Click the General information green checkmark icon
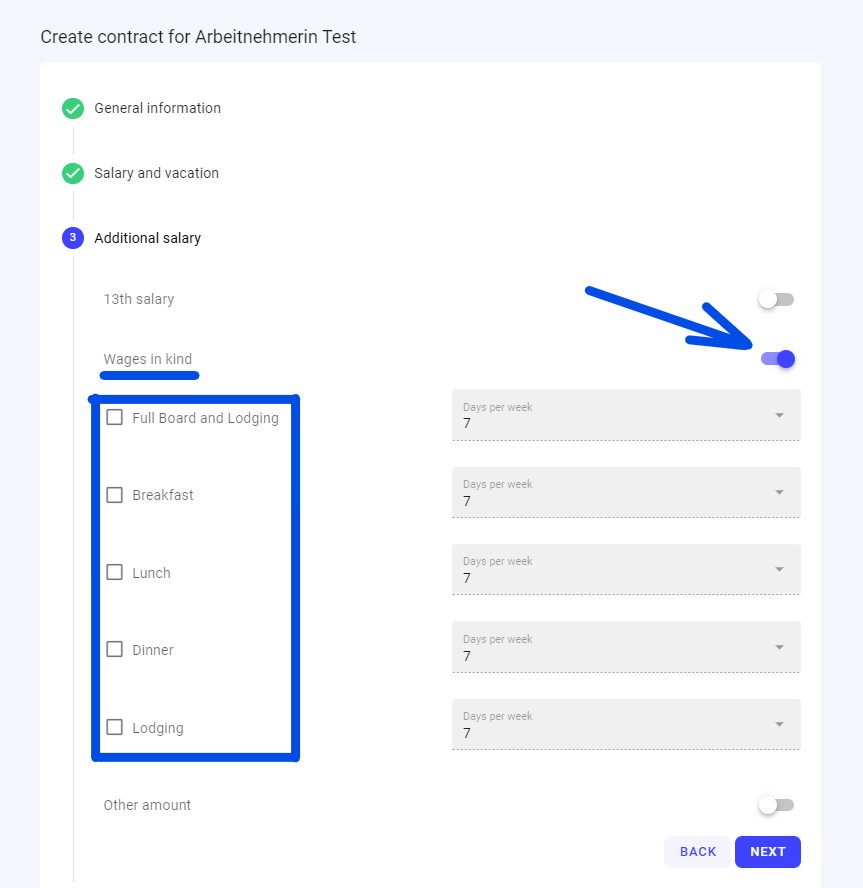The height and width of the screenshot is (888, 863). [x=72, y=109]
